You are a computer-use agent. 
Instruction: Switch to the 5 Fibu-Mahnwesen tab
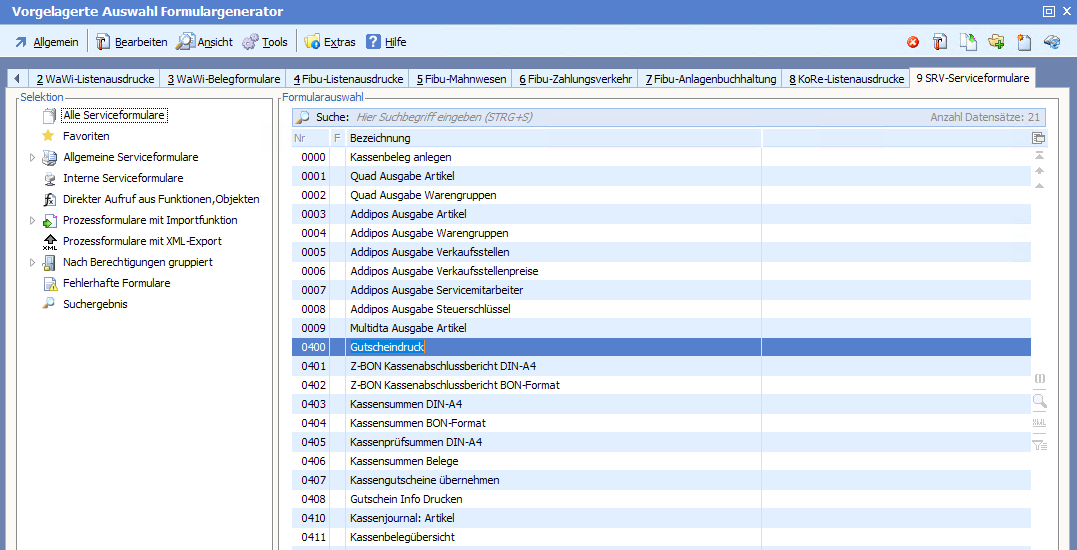coord(461,79)
